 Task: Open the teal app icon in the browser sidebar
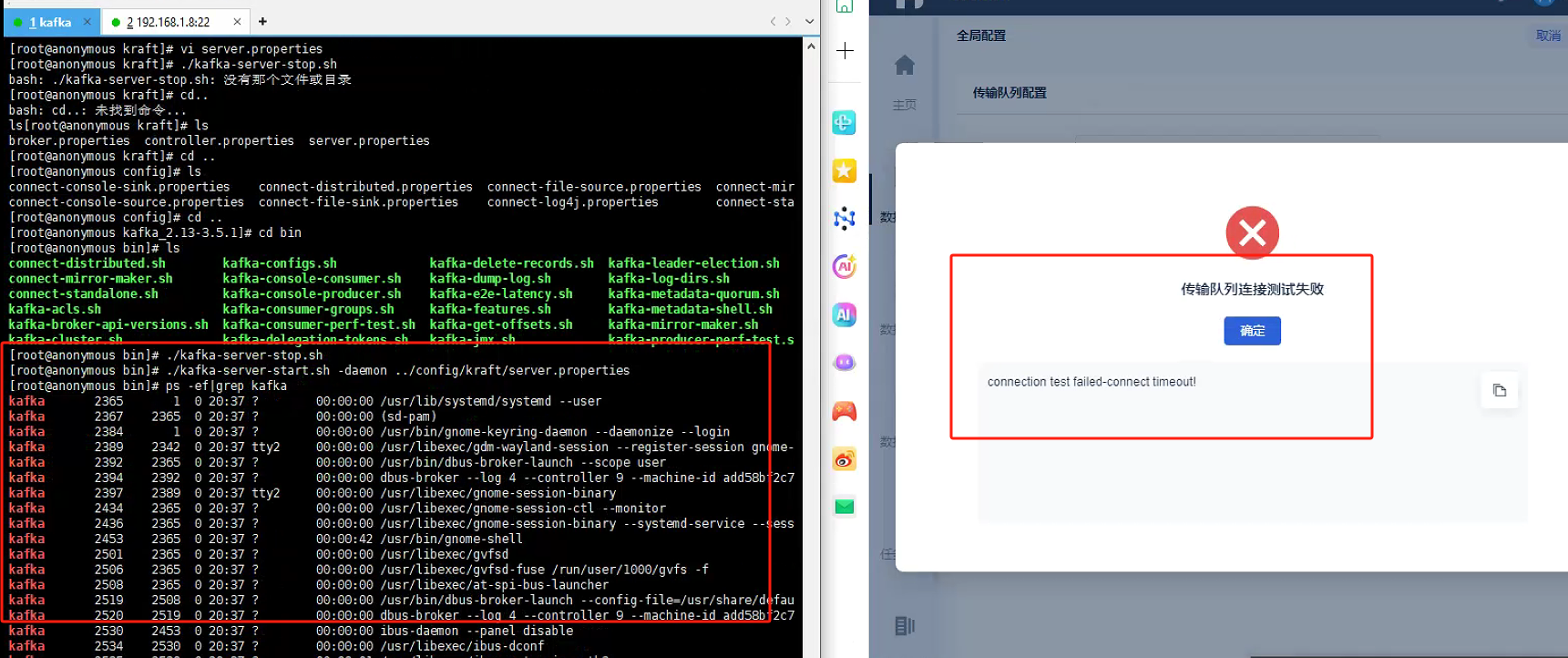[x=845, y=122]
